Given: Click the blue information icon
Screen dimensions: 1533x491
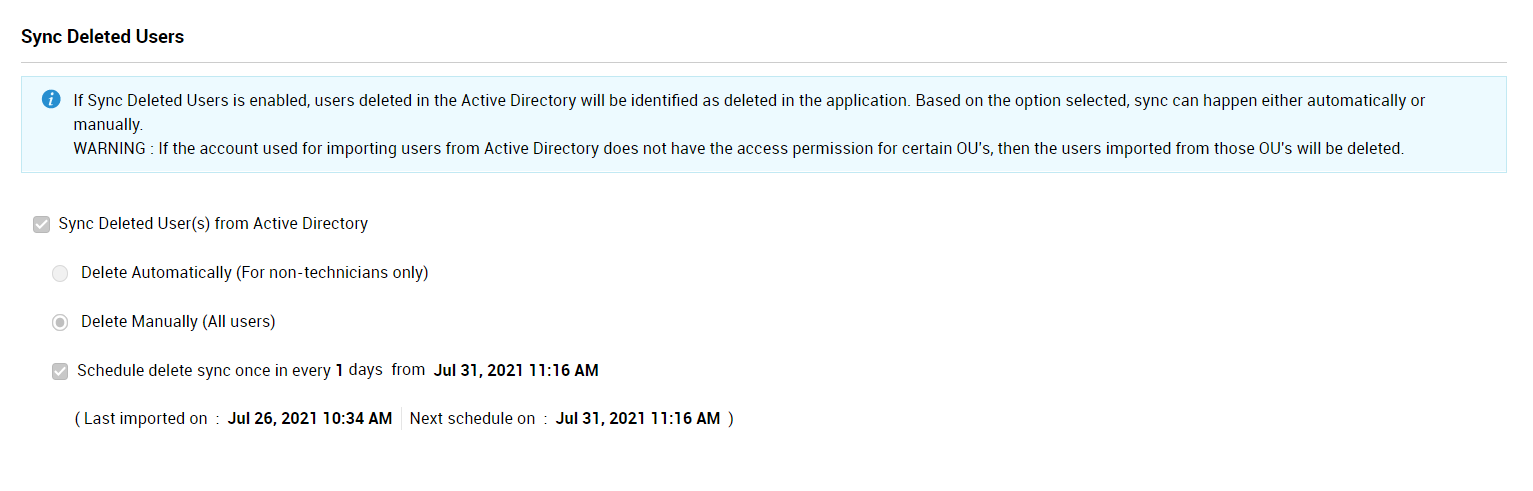Looking at the screenshot, I should (51, 100).
